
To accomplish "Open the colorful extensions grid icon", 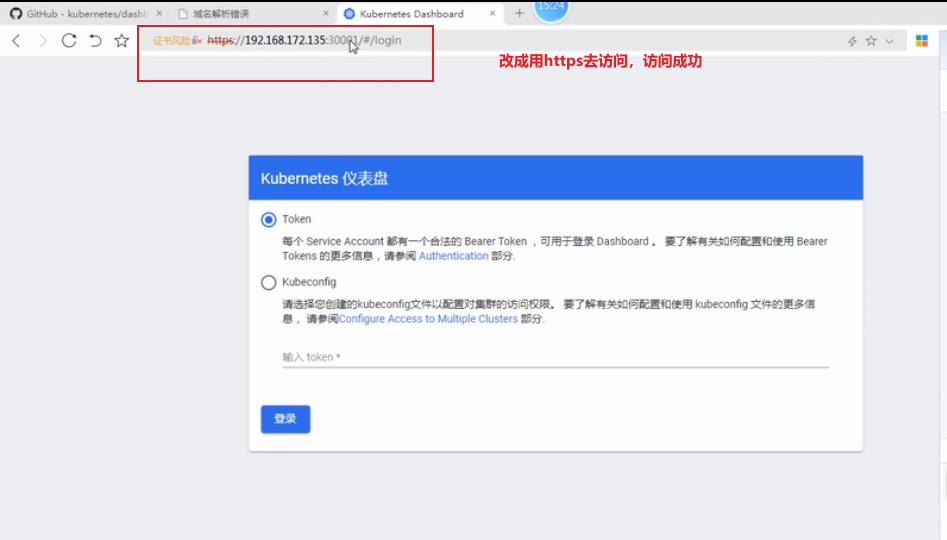I will pyautogui.click(x=922, y=40).
